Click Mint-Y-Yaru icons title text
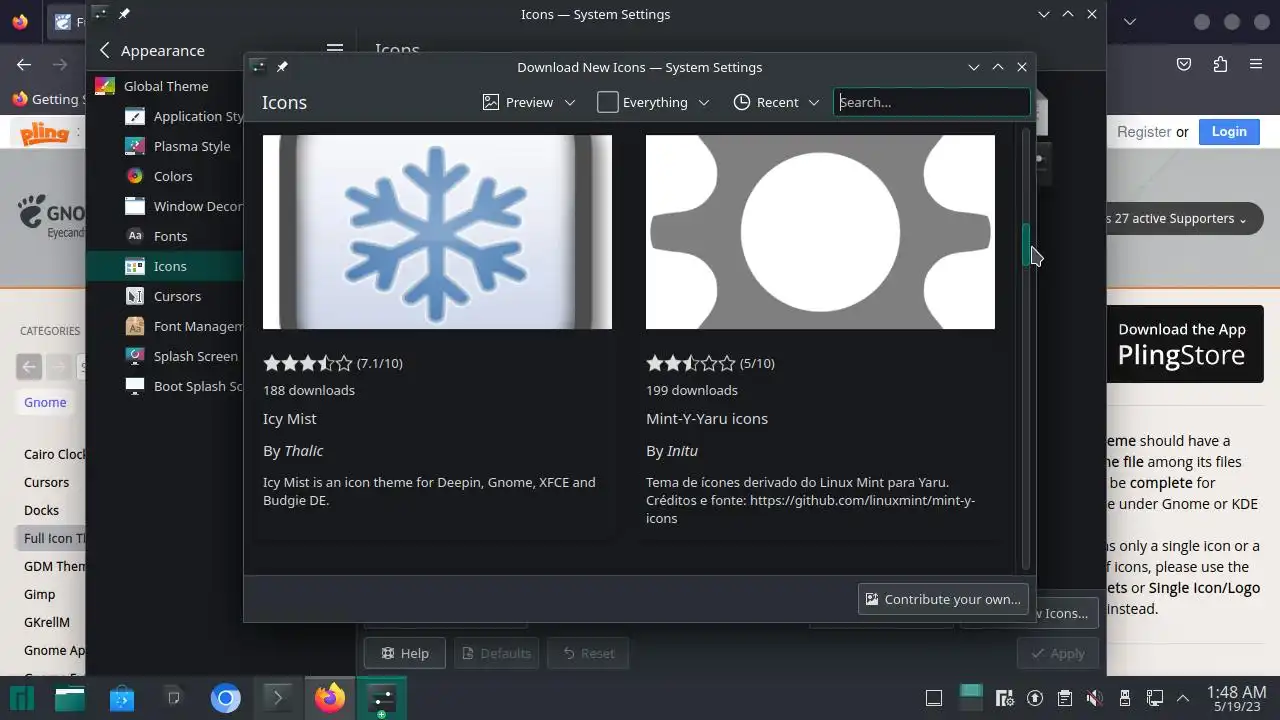Screen dimensions: 1280x720 click(x=707, y=418)
